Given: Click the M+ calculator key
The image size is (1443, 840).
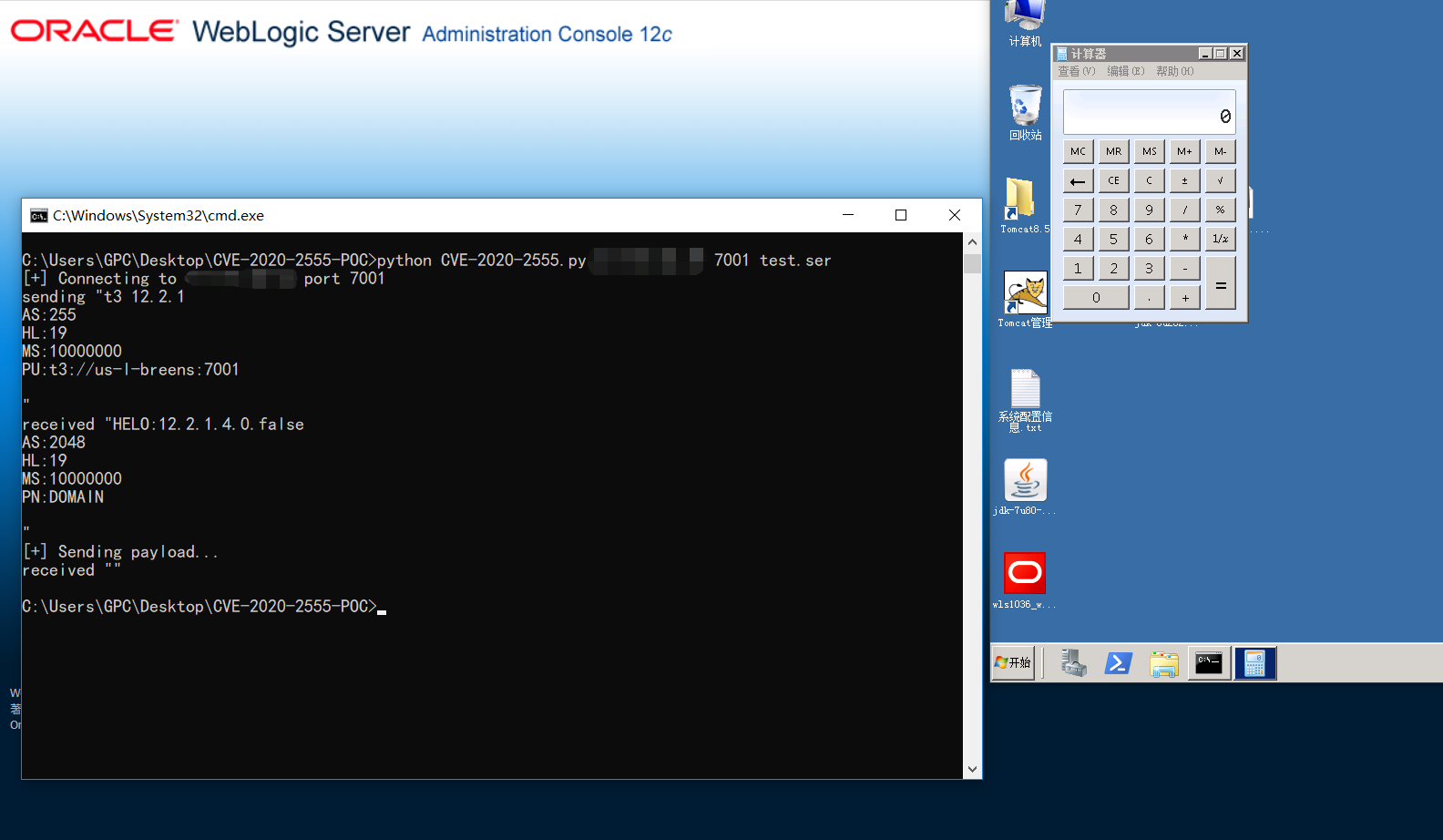Looking at the screenshot, I should coord(1184,151).
